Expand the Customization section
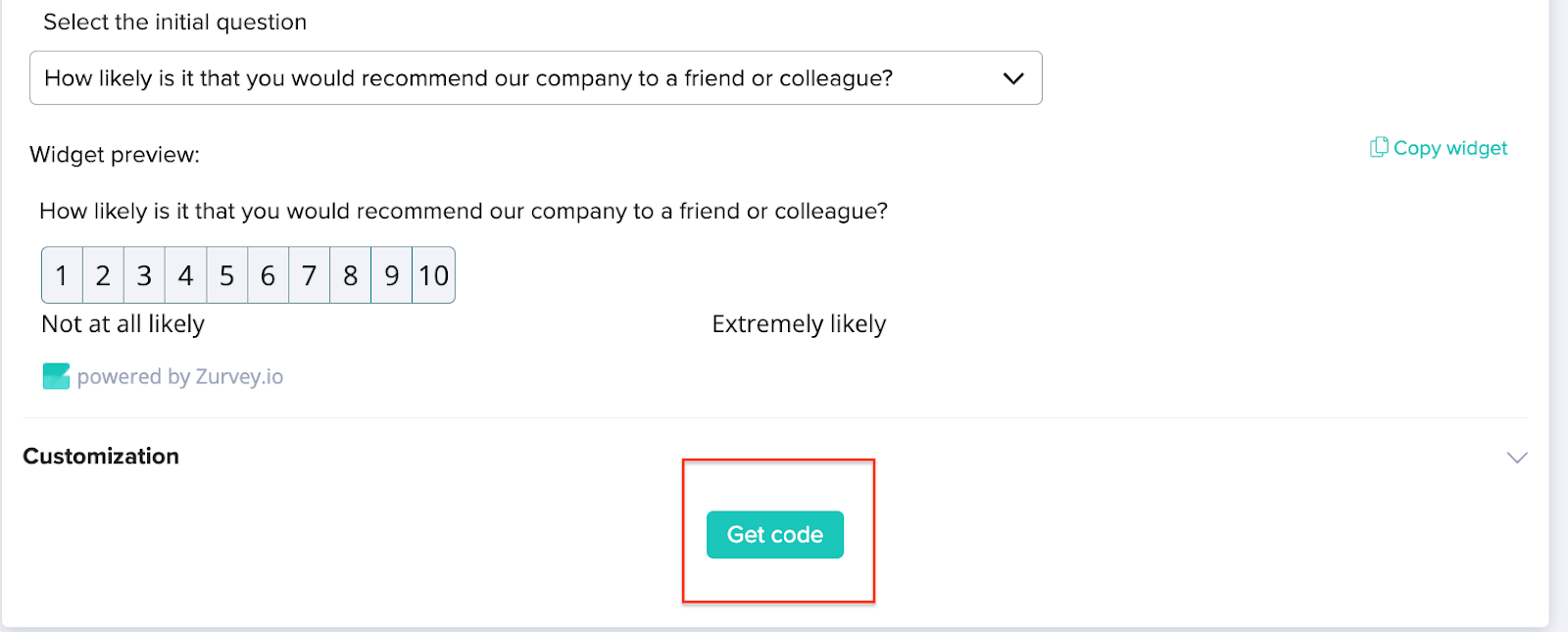The width and height of the screenshot is (1568, 632). click(1515, 457)
